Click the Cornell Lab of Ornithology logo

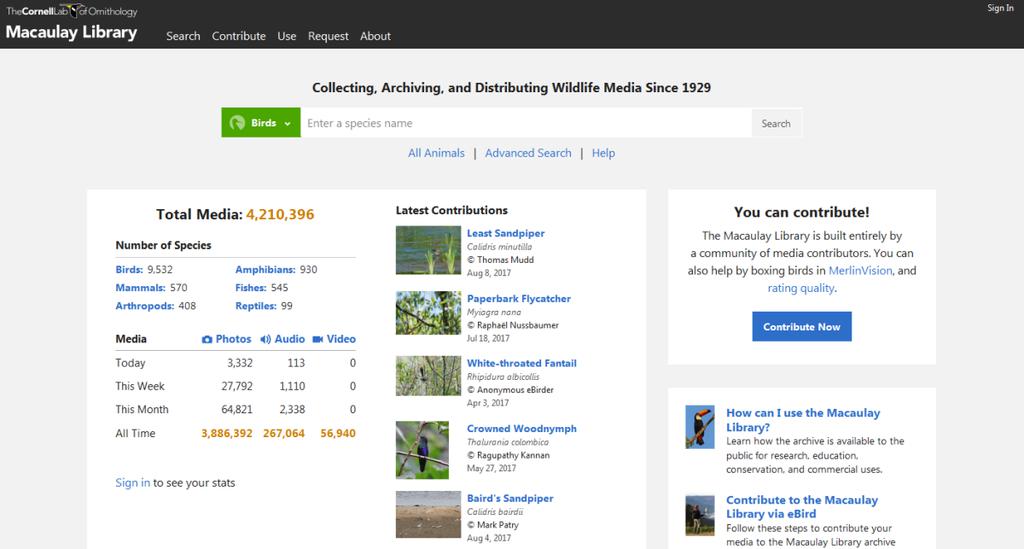[71, 12]
